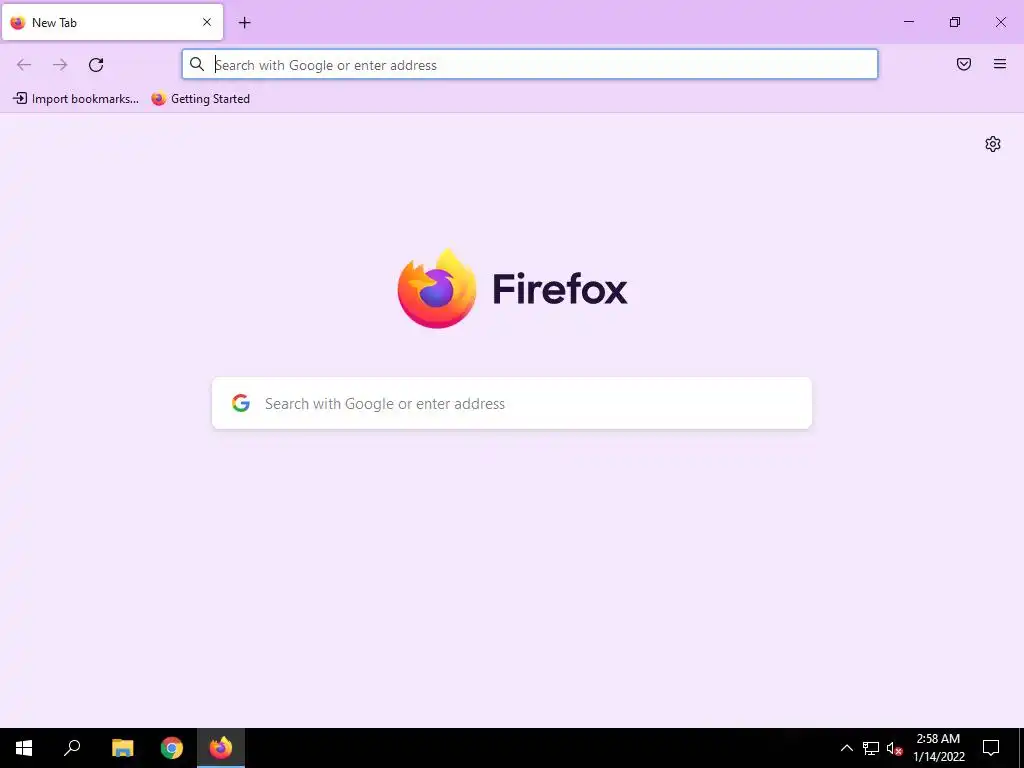
Task: Open Firefox application hamburger menu
Action: coord(1000,64)
